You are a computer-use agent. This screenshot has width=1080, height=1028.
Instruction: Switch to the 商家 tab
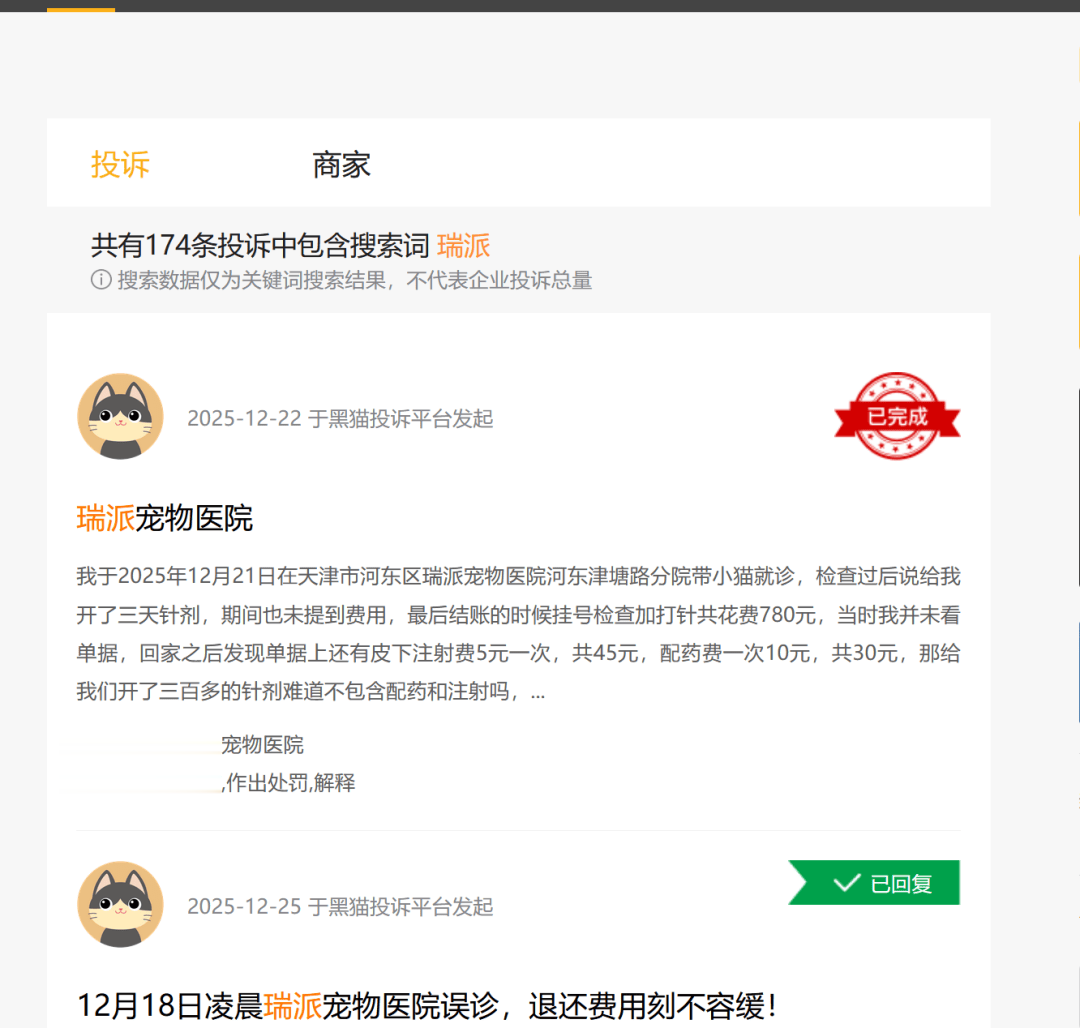[341, 165]
